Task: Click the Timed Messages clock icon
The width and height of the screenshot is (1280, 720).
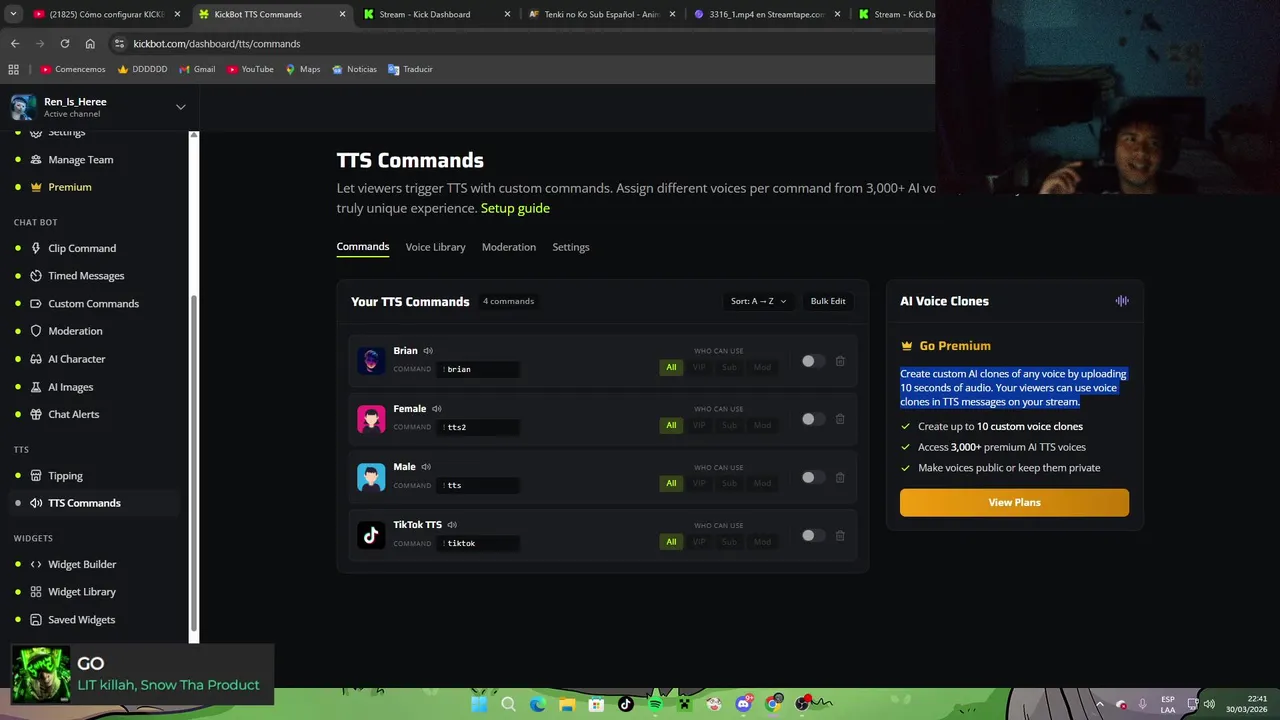Action: tap(36, 276)
